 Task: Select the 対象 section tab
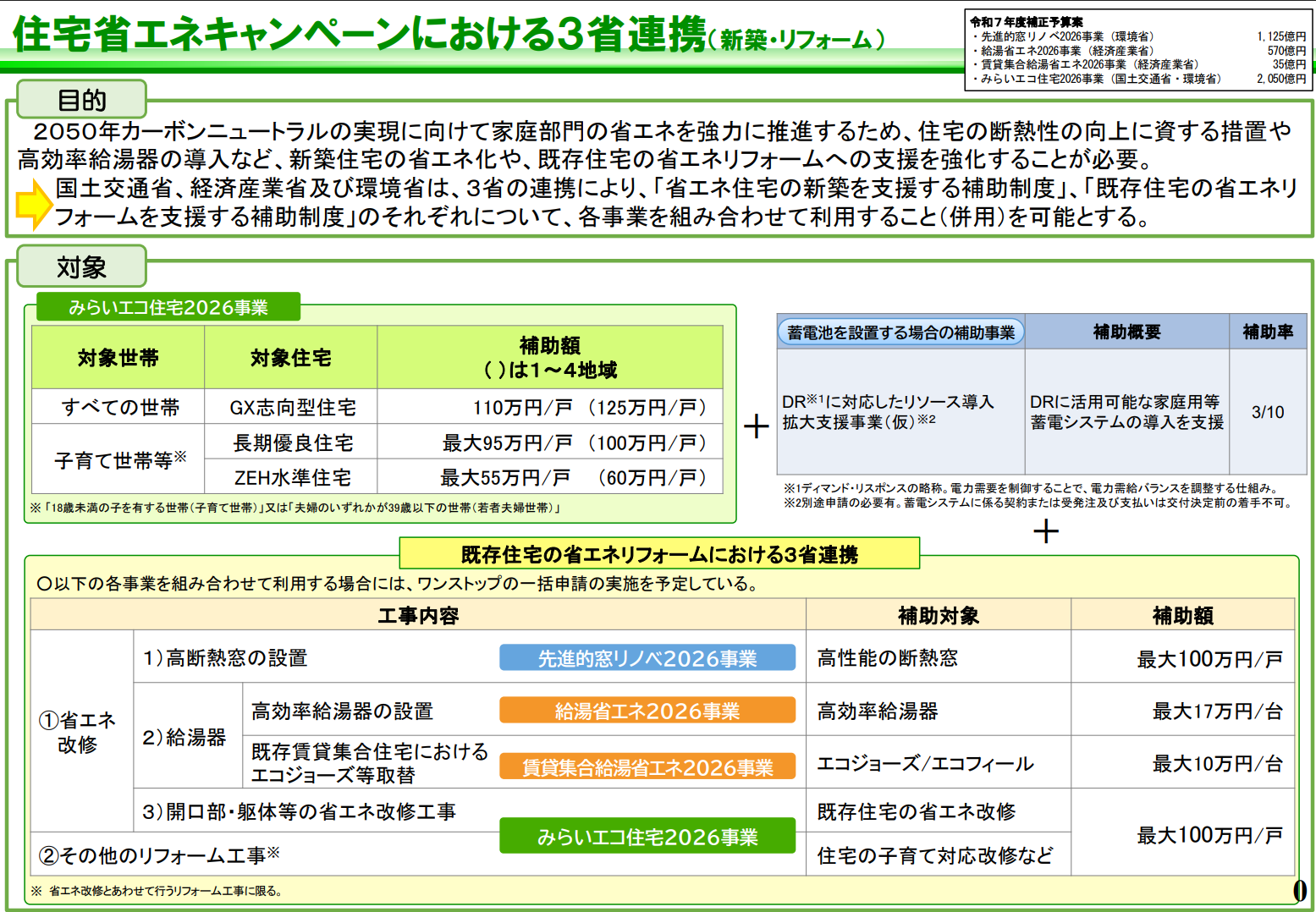(81, 266)
